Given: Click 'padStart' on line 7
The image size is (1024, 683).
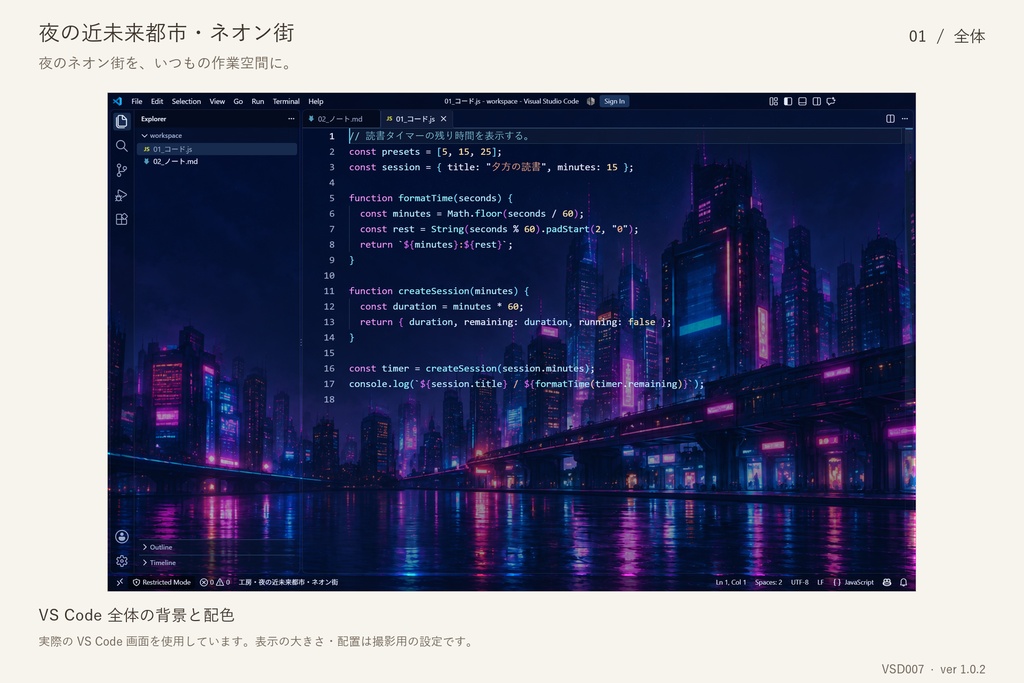Looking at the screenshot, I should [x=567, y=229].
